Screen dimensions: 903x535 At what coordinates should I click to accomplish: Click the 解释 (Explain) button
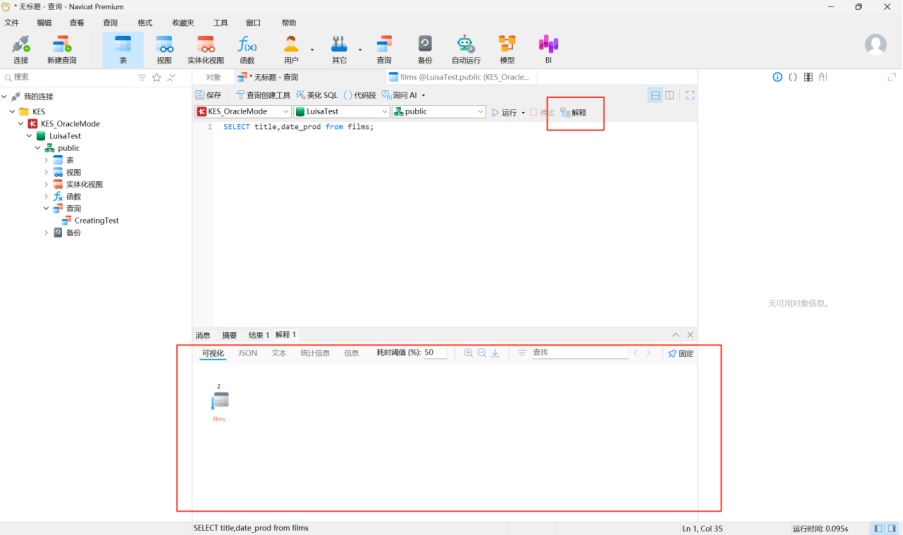point(574,113)
